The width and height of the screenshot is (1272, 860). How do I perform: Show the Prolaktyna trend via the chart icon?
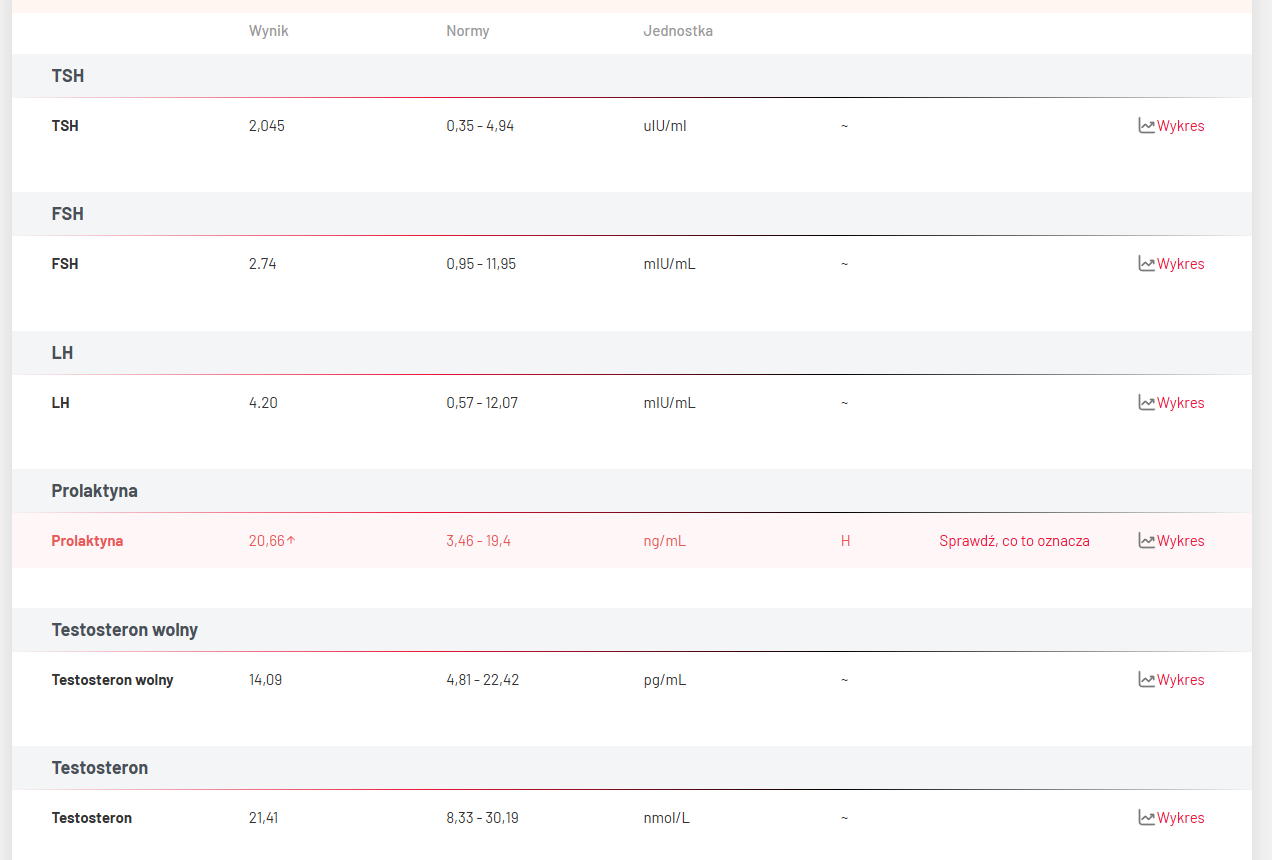[x=1146, y=541]
